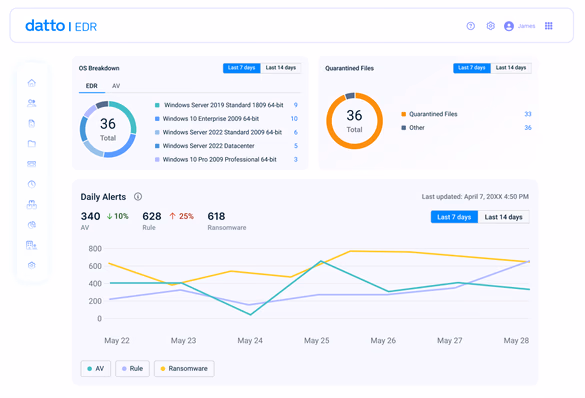Click the May 25 axis label
The height and width of the screenshot is (398, 585).
(x=316, y=341)
